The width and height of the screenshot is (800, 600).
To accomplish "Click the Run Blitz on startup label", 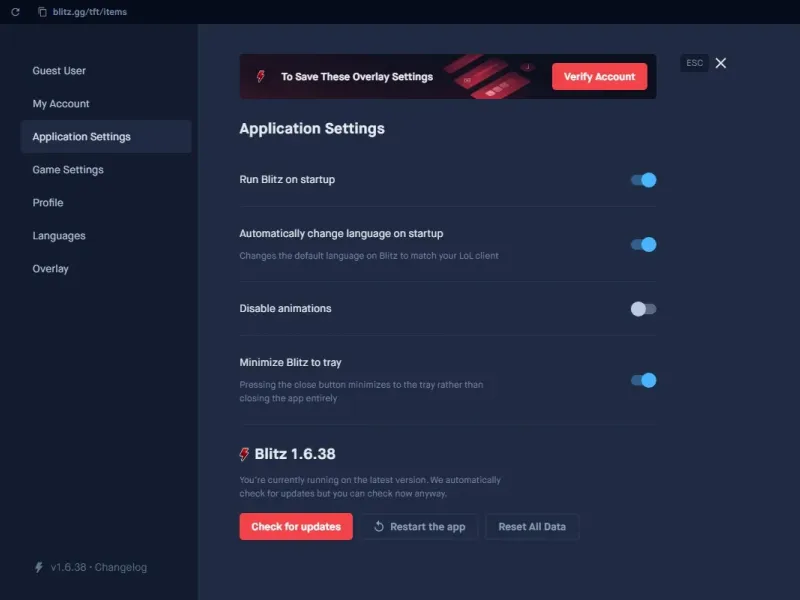I will [287, 180].
